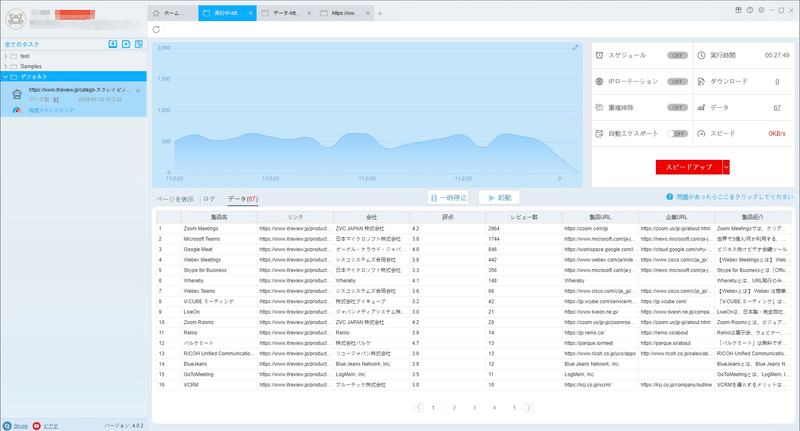Click the 製品名 column header

click(x=219, y=217)
